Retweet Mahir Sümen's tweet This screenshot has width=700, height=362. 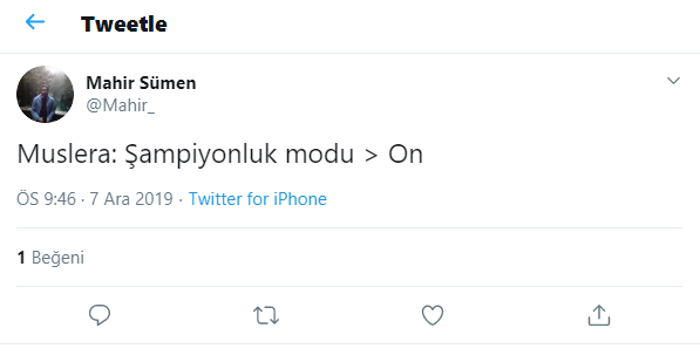[266, 315]
